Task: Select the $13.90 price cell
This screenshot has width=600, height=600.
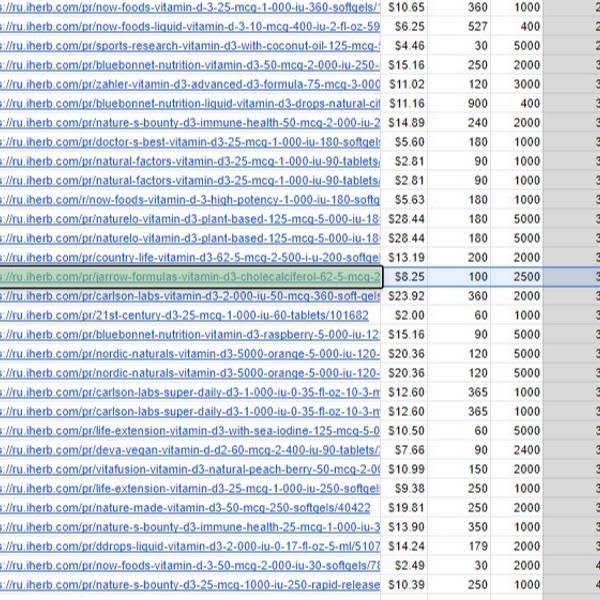Action: coord(404,527)
